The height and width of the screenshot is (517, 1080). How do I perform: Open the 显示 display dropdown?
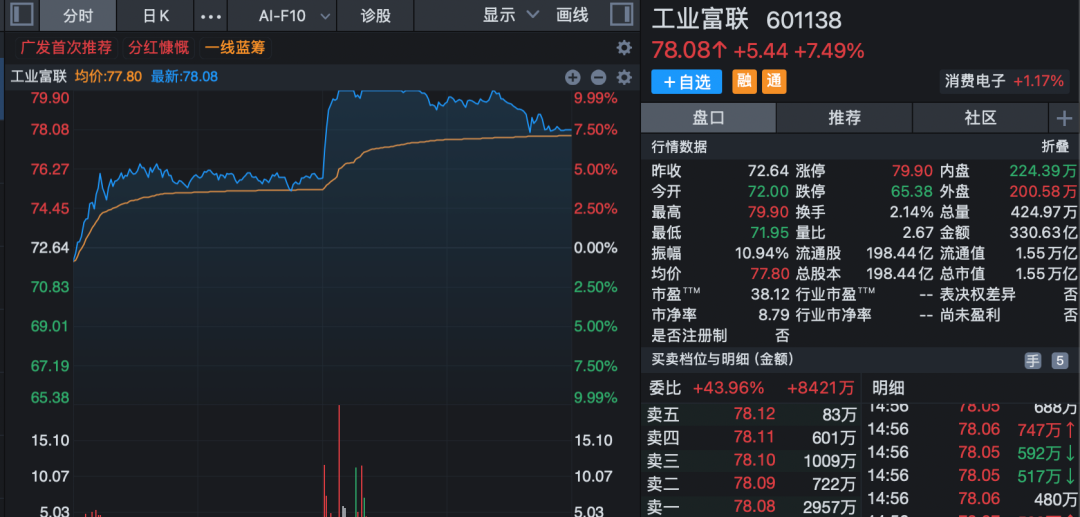pyautogui.click(x=510, y=15)
